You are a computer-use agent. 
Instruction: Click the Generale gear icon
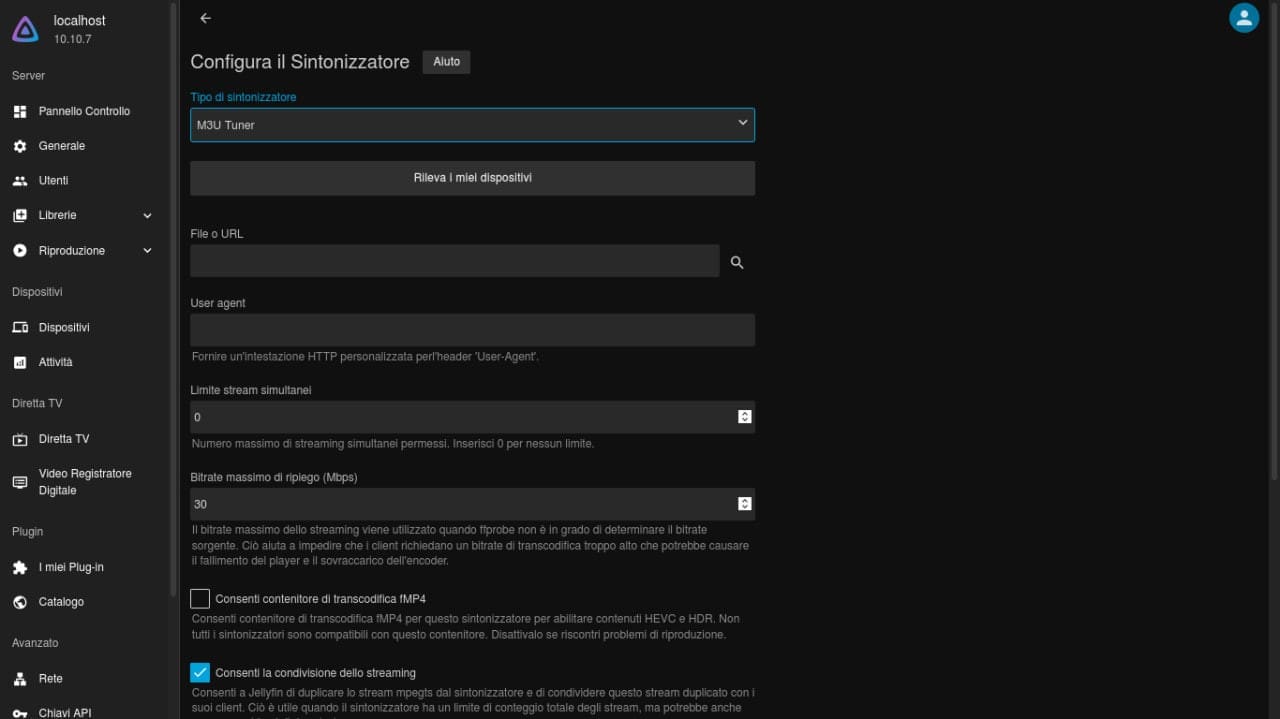click(x=20, y=146)
